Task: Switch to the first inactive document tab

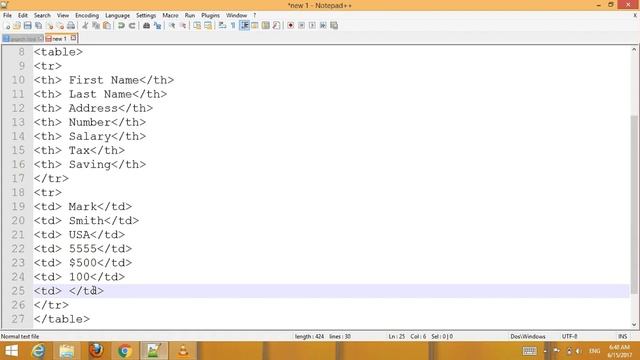Action: click(22, 38)
